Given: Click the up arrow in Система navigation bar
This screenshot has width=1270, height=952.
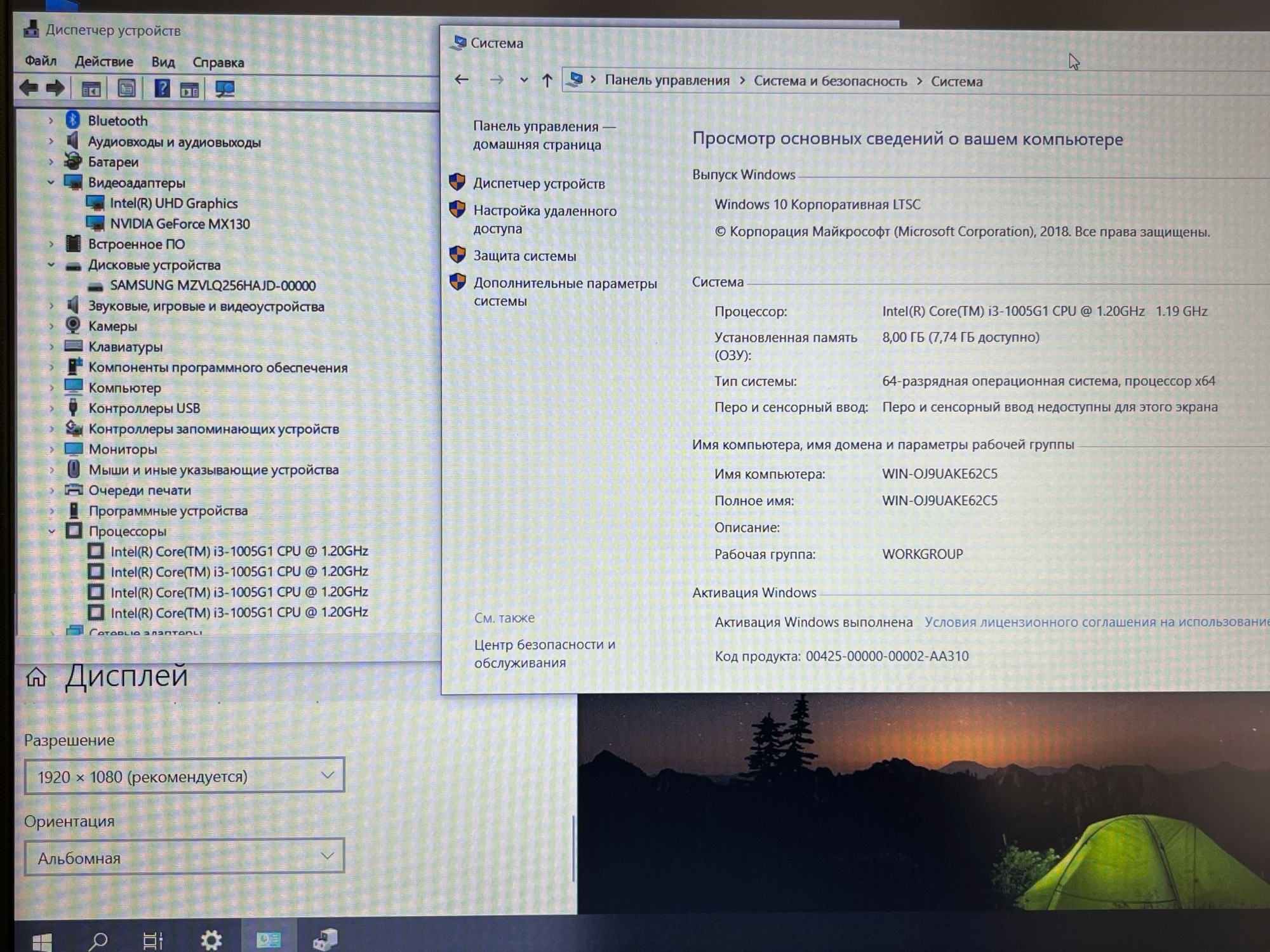Looking at the screenshot, I should pos(547,80).
